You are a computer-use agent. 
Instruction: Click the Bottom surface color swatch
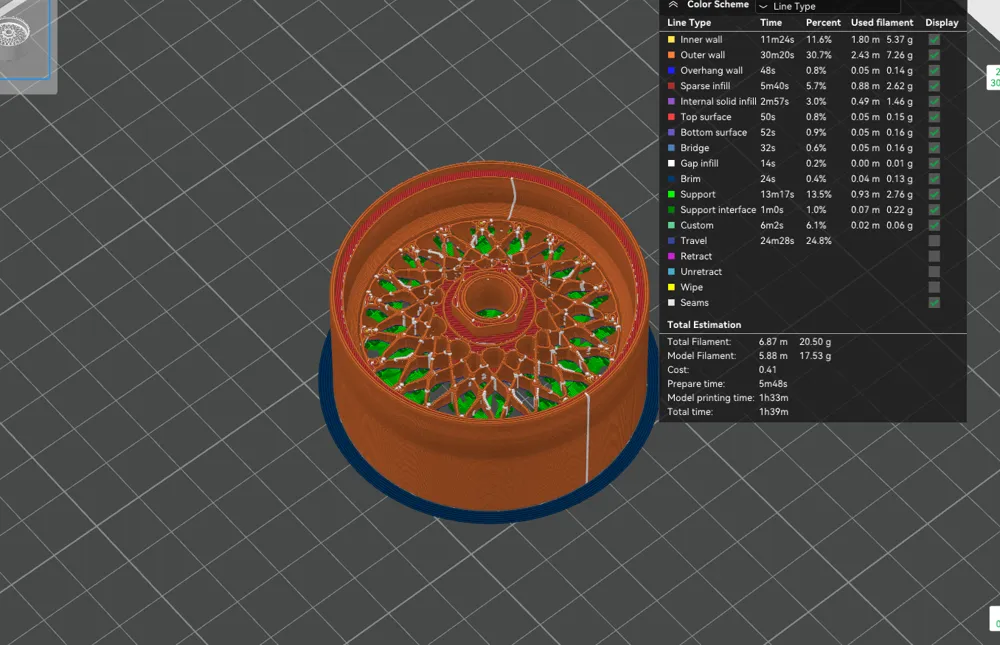click(x=671, y=132)
